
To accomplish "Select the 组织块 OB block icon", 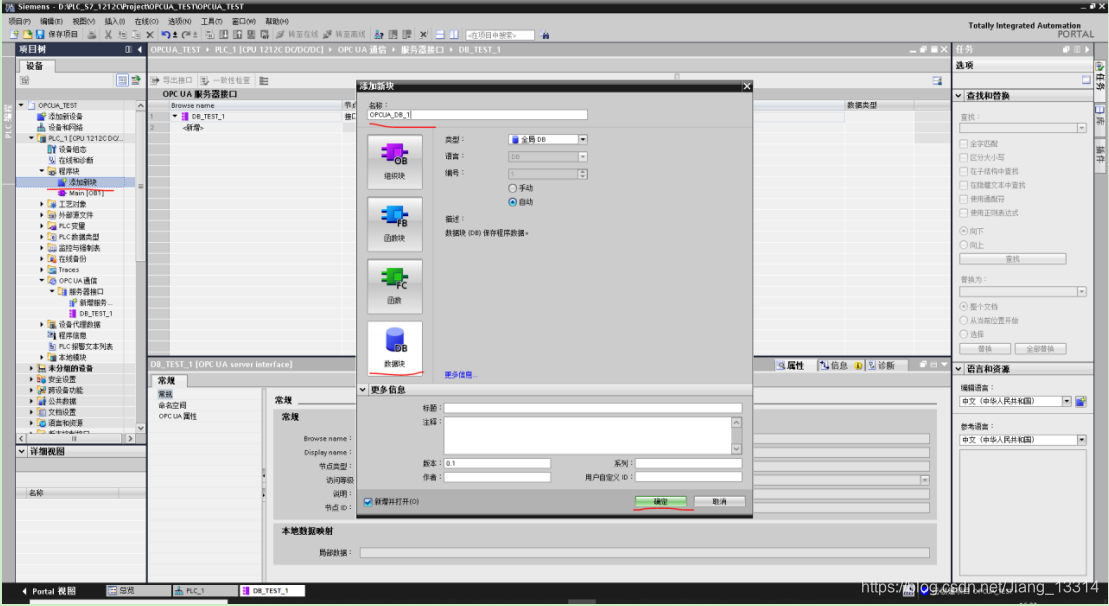I will [395, 162].
